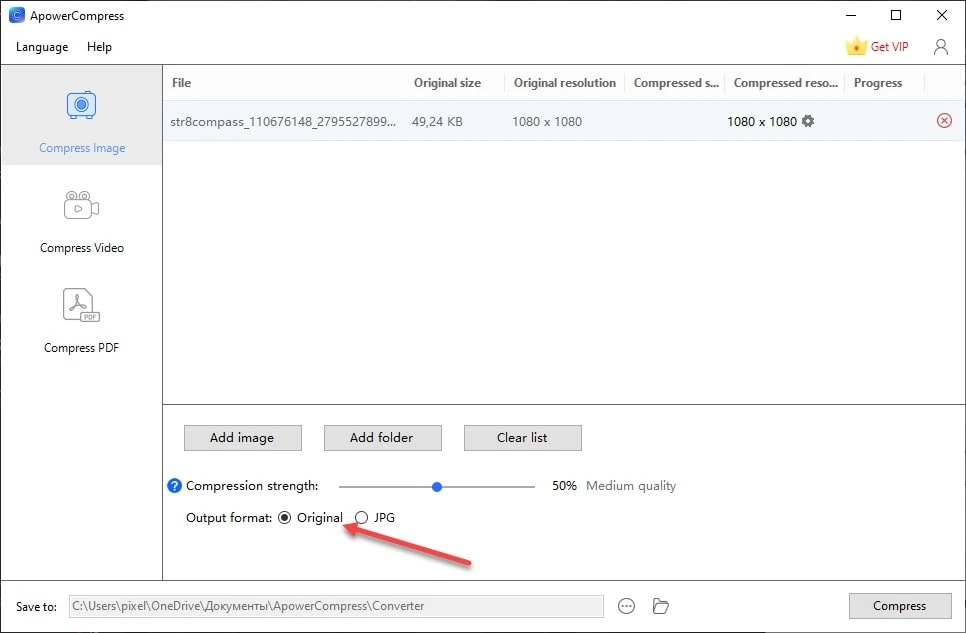
Task: Click the Compressed size column header
Action: [x=676, y=83]
